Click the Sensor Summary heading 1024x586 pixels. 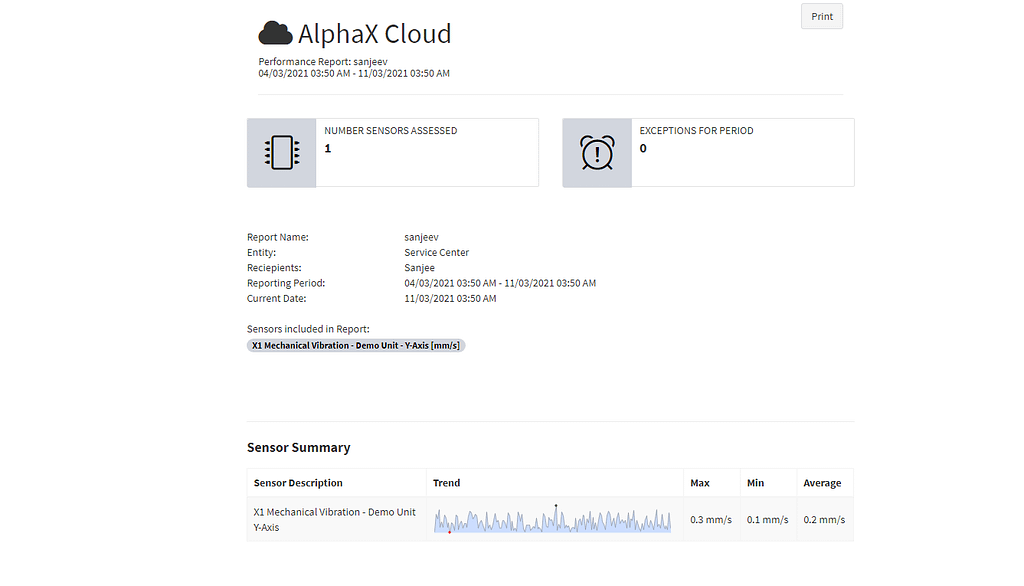pos(298,448)
